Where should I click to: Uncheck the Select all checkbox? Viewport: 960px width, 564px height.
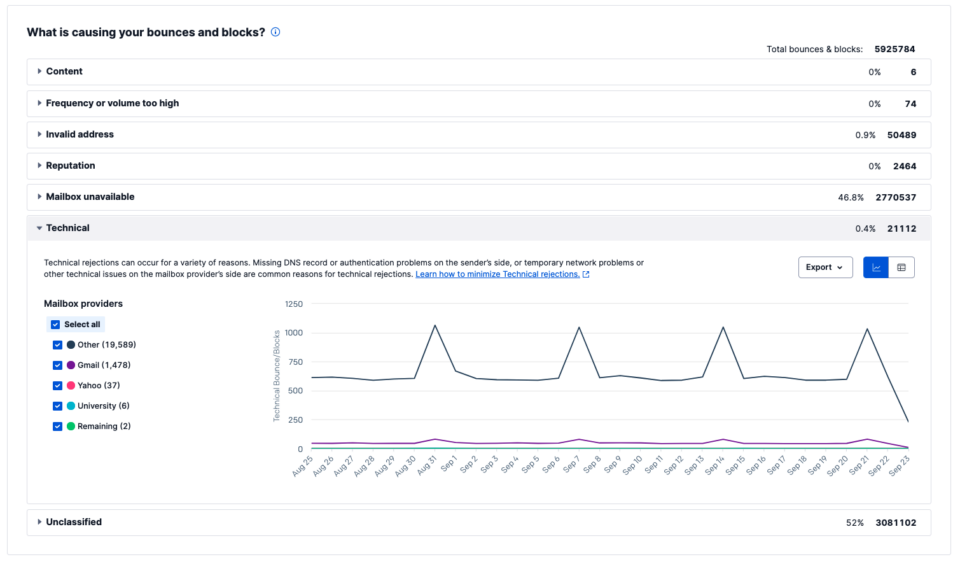[54, 324]
